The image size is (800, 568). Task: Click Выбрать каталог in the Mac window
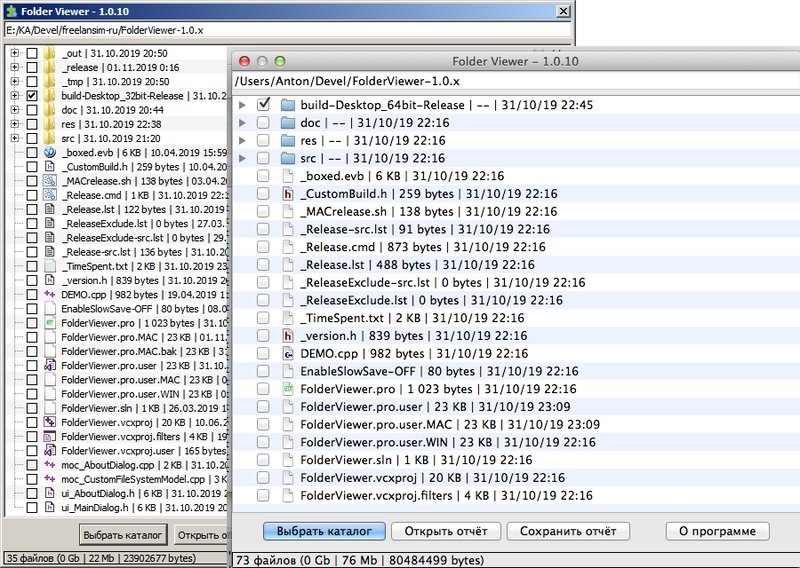click(324, 531)
